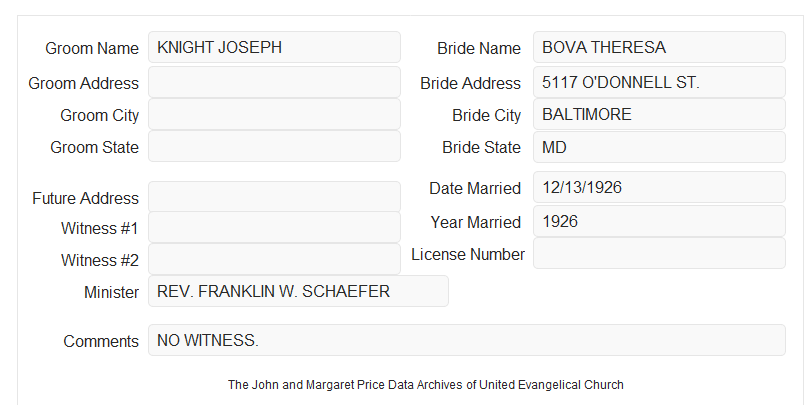Click the Bride Name field

point(659,47)
